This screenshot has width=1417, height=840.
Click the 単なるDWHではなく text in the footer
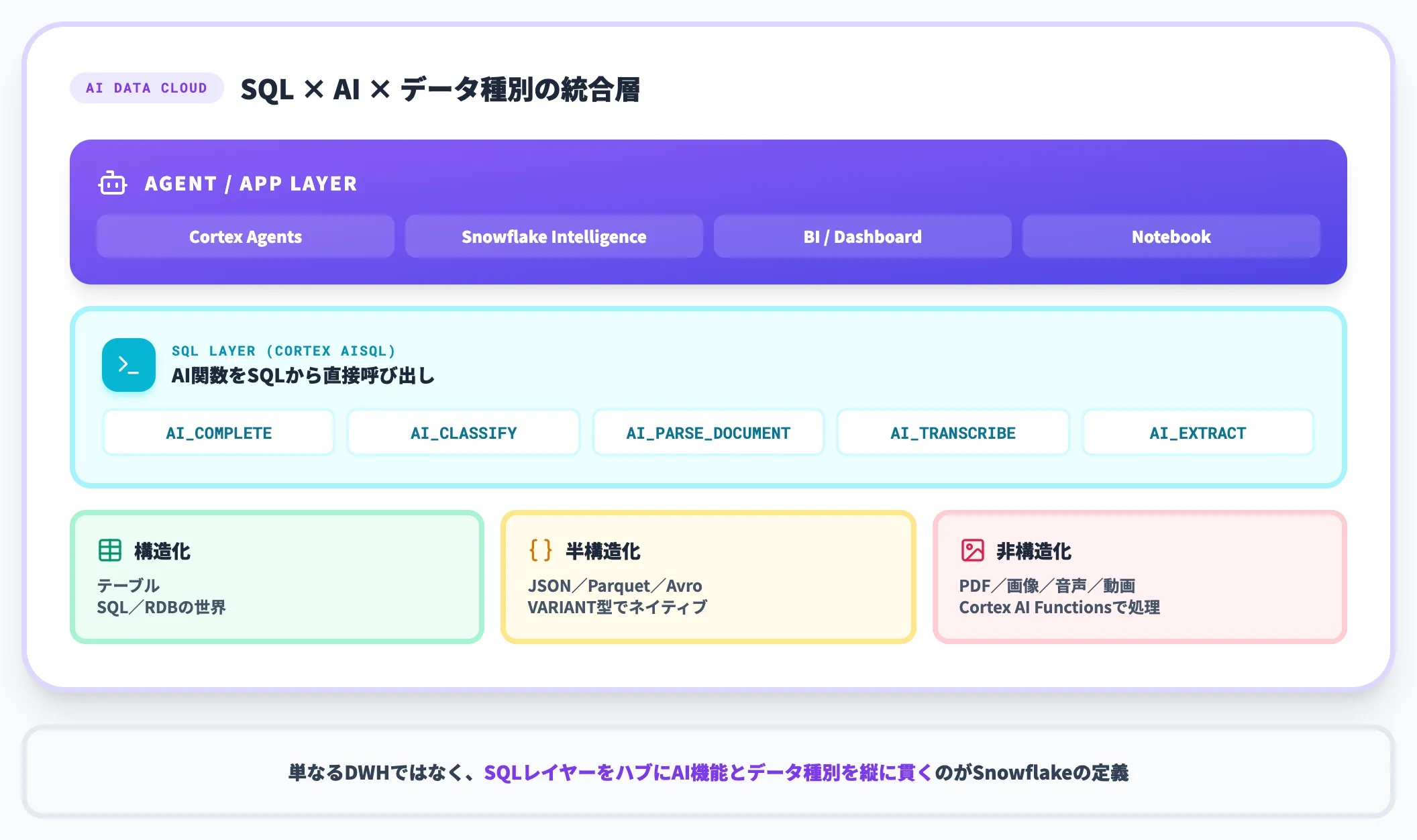click(376, 773)
